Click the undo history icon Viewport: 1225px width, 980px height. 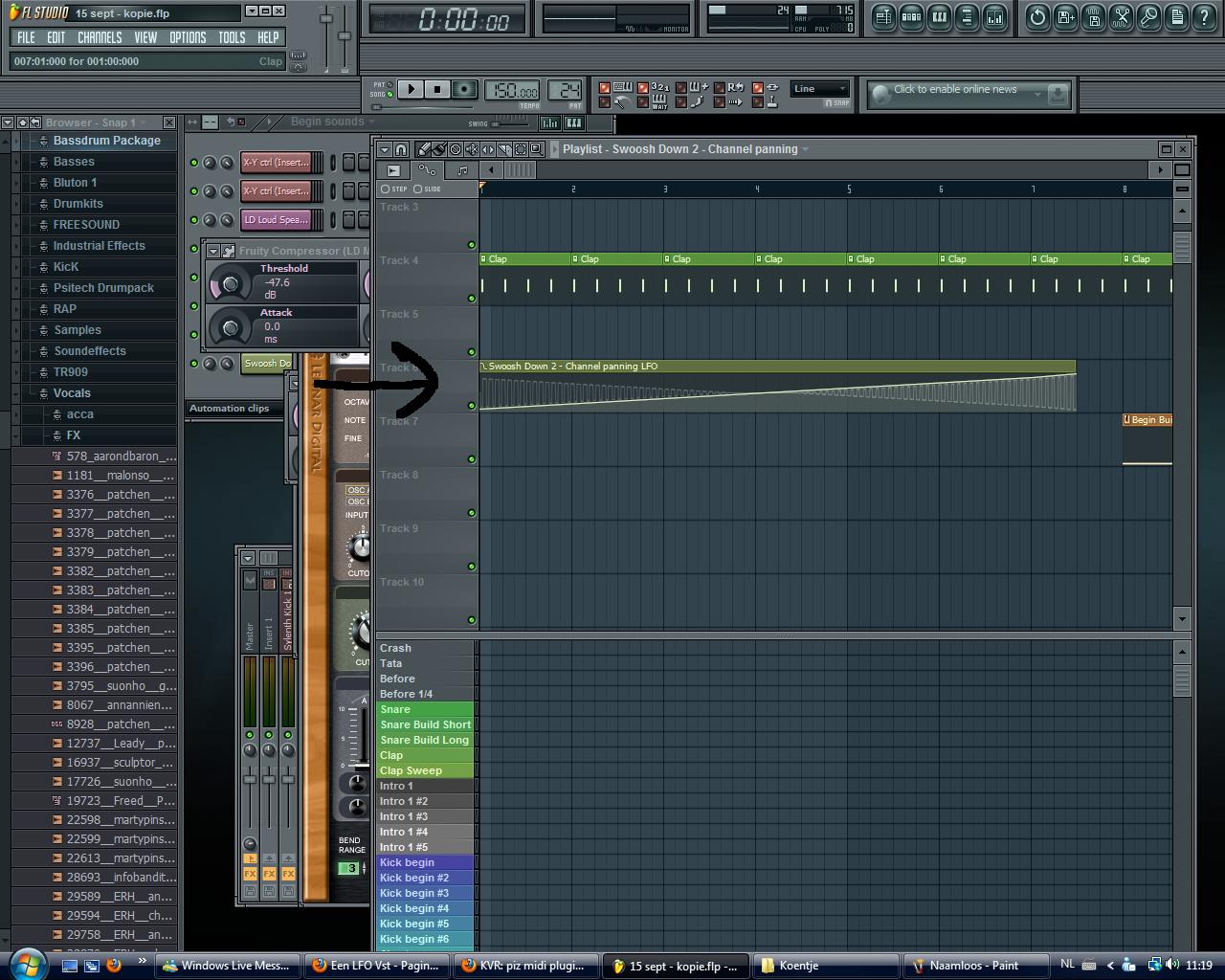click(1037, 16)
